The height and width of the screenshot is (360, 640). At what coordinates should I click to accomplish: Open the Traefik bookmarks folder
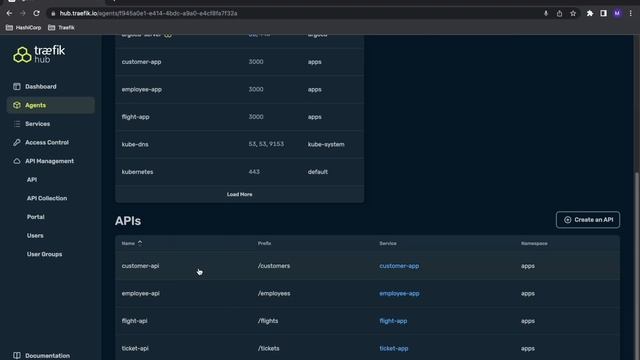pos(62,28)
